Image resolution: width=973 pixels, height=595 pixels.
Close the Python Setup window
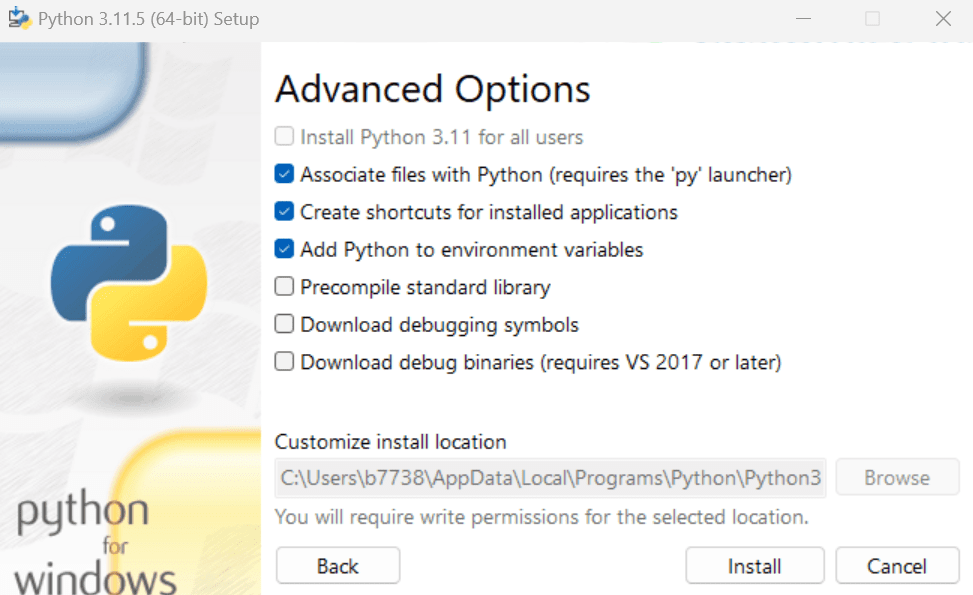tap(942, 19)
